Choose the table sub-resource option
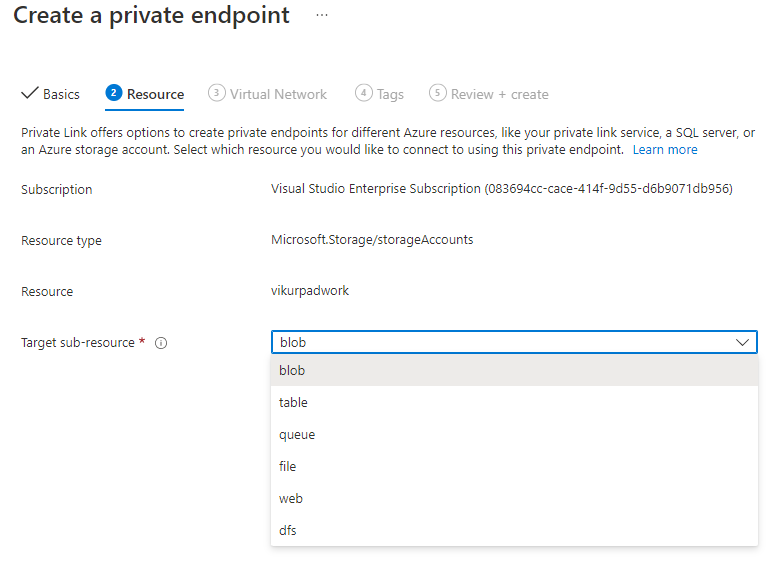This screenshot has width=779, height=567. point(293,402)
